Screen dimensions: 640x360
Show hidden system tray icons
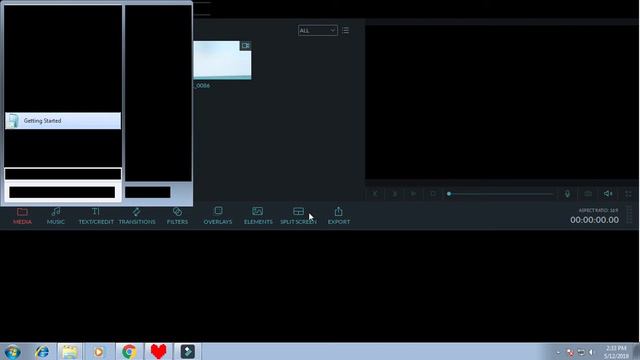(558, 352)
